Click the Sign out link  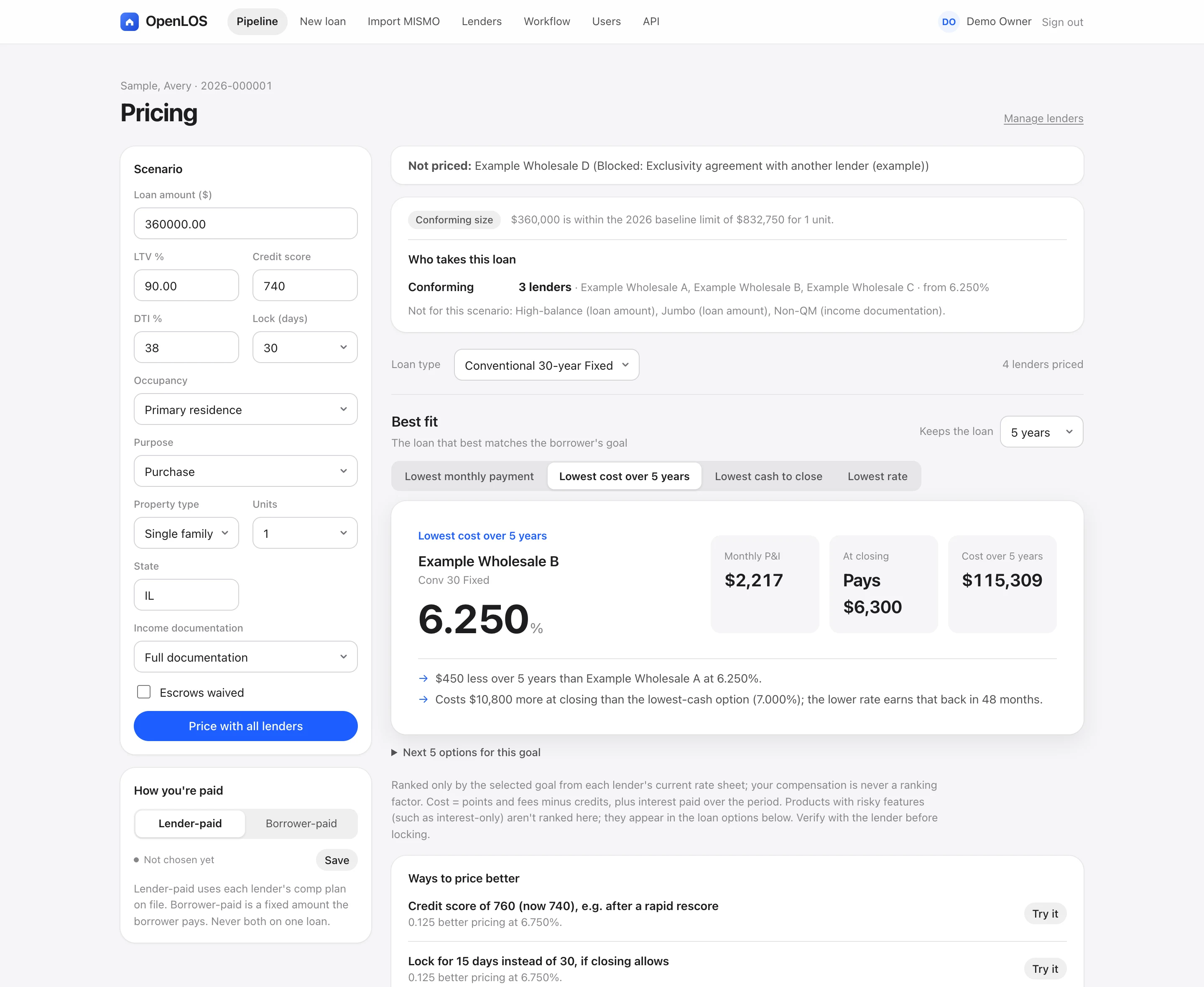[1062, 22]
